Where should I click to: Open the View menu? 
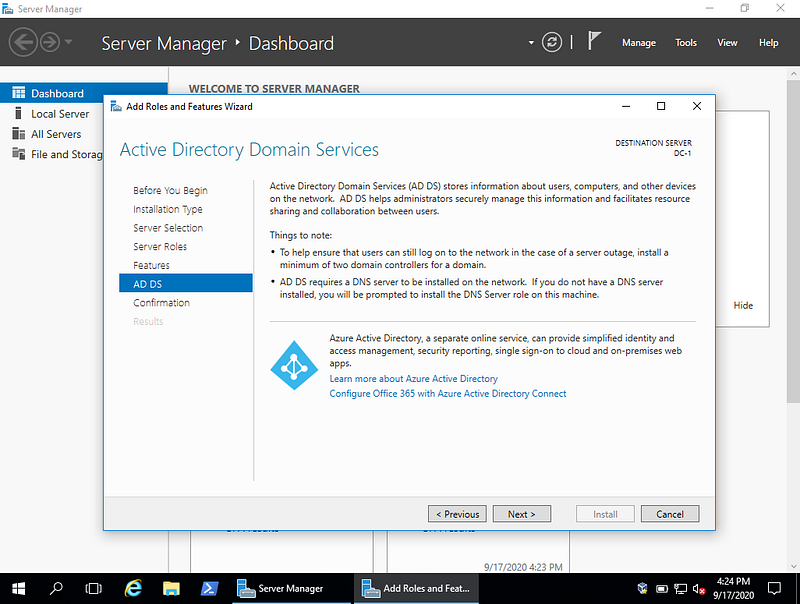coord(727,43)
